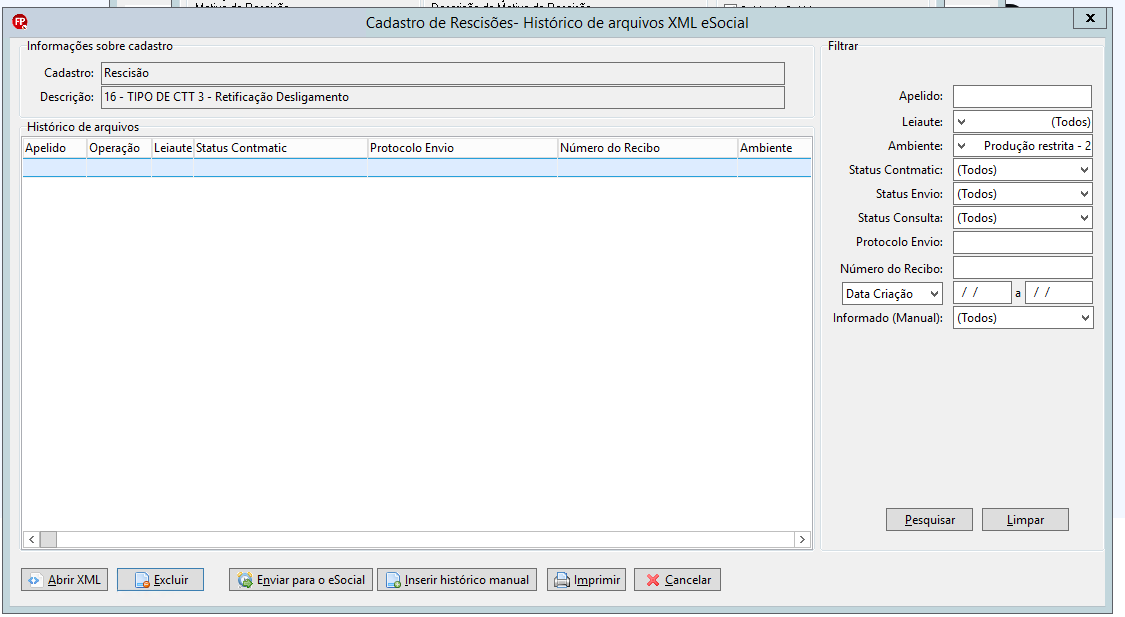Click the Cancelar button

(x=677, y=580)
